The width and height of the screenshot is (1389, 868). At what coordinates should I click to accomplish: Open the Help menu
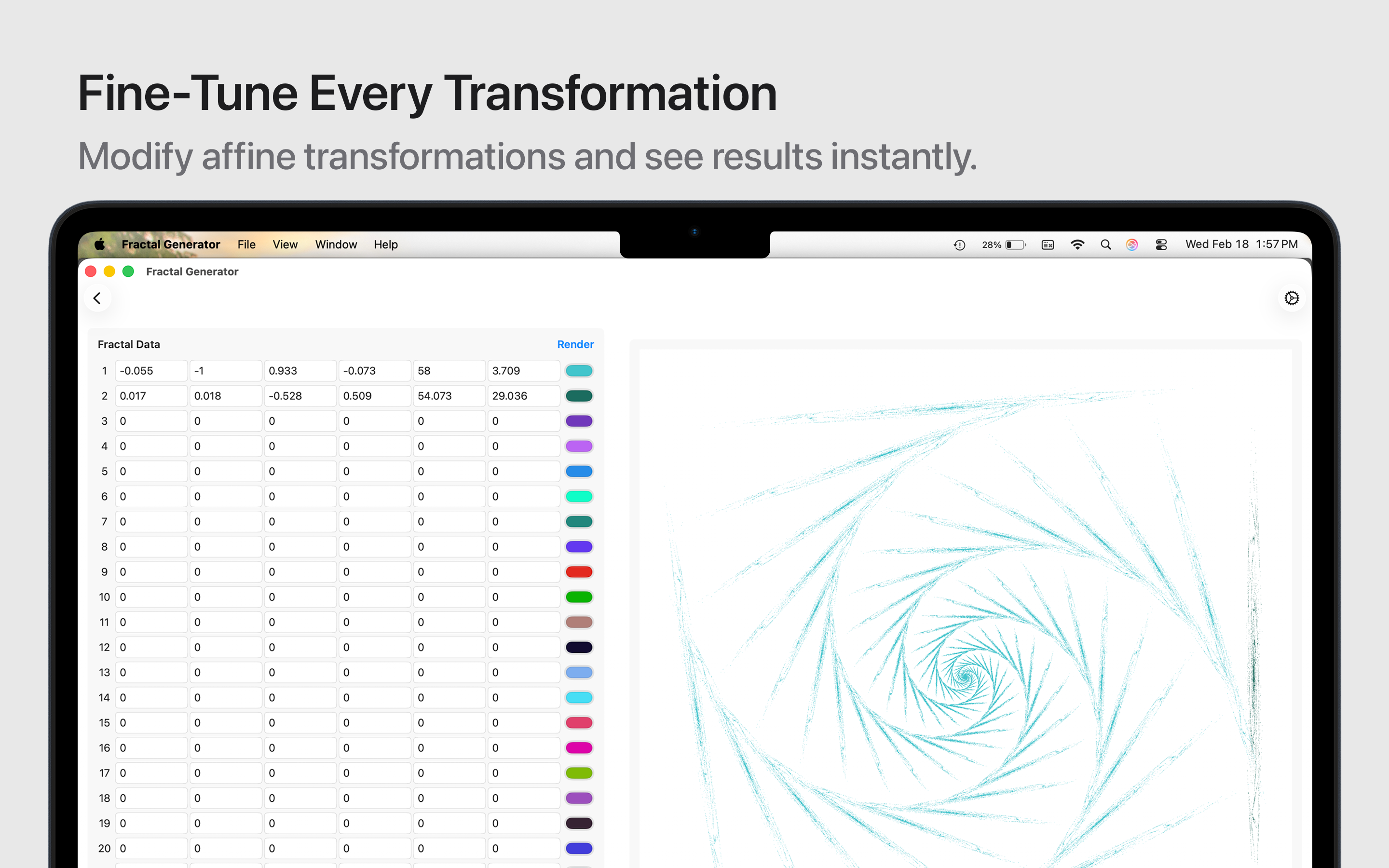click(386, 244)
